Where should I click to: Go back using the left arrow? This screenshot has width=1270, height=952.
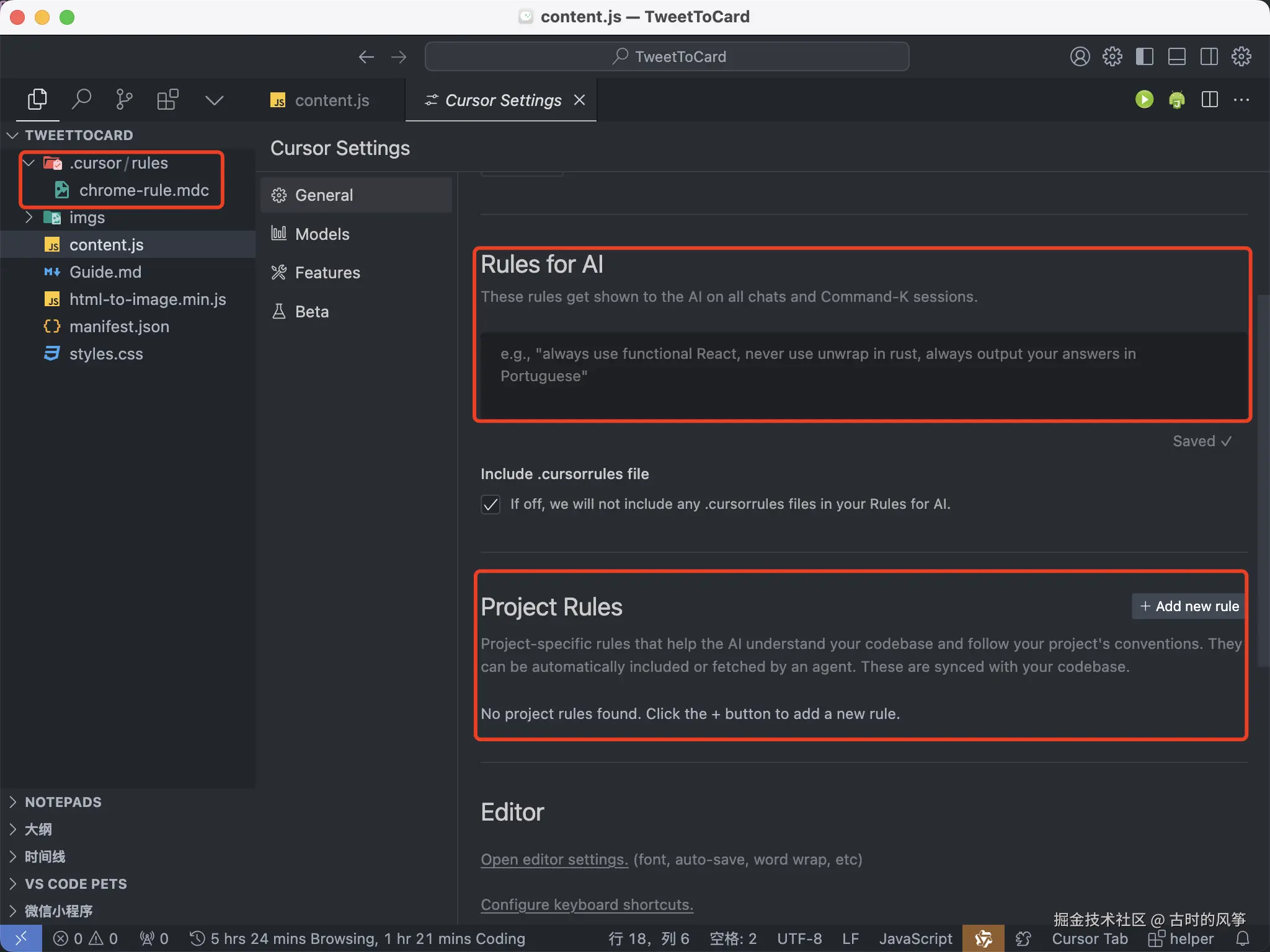366,57
